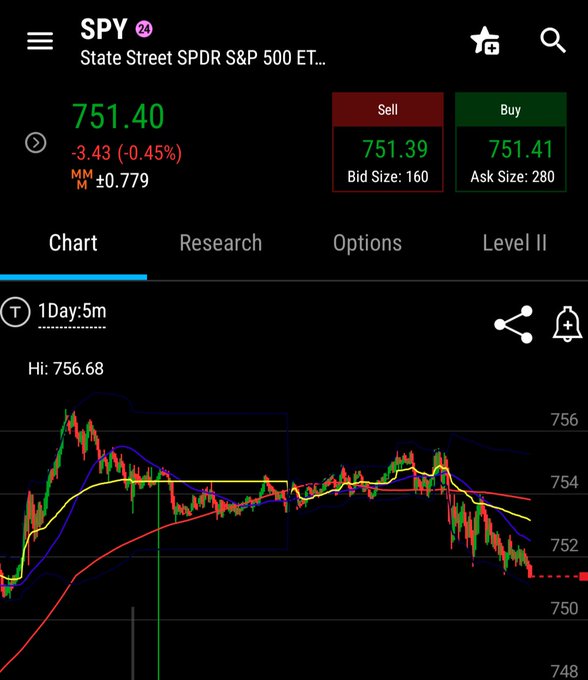Tap the Market Maker Move MMM icon
Screen dimensions: 588x680
82,180
